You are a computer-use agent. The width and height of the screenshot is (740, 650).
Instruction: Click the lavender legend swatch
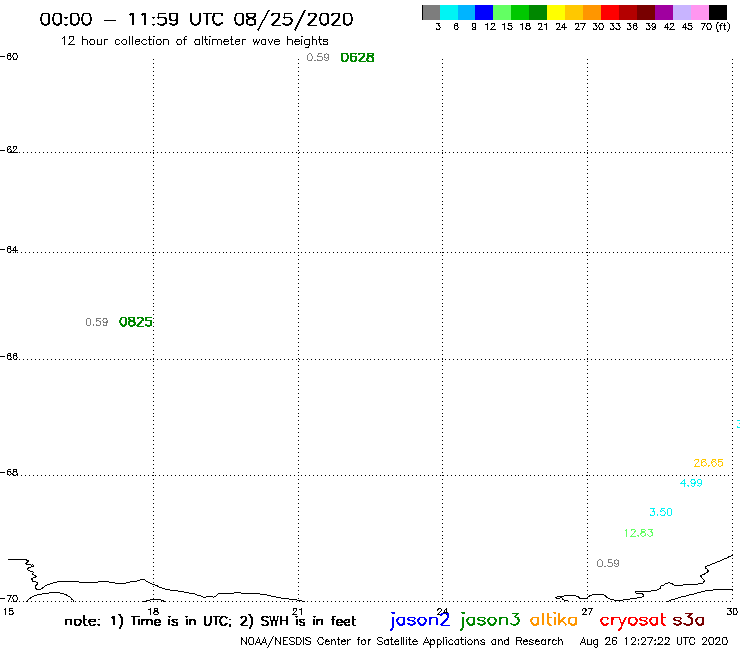point(682,12)
